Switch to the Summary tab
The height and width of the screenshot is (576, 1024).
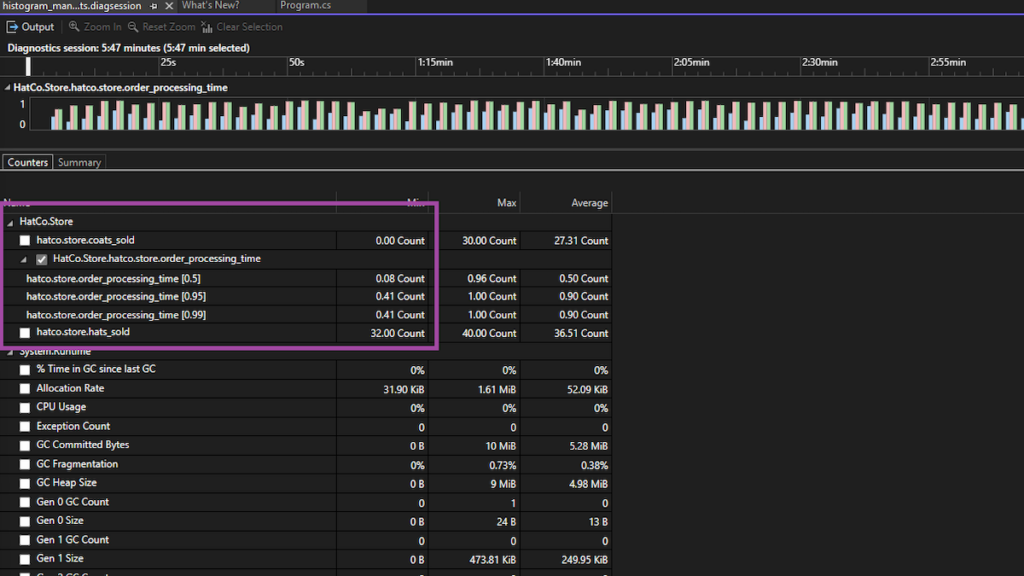78,161
